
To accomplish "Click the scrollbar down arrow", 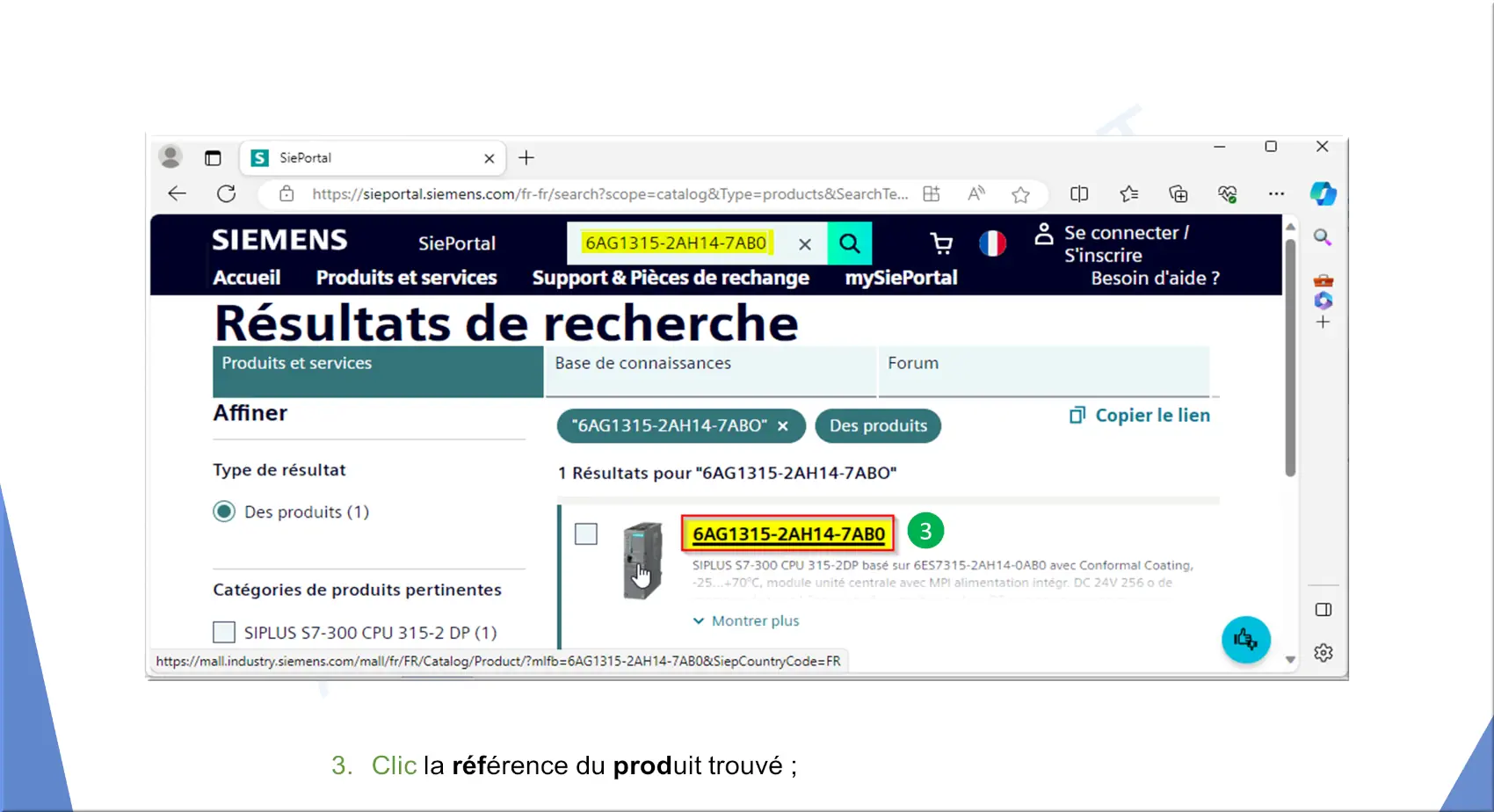I will click(1290, 659).
